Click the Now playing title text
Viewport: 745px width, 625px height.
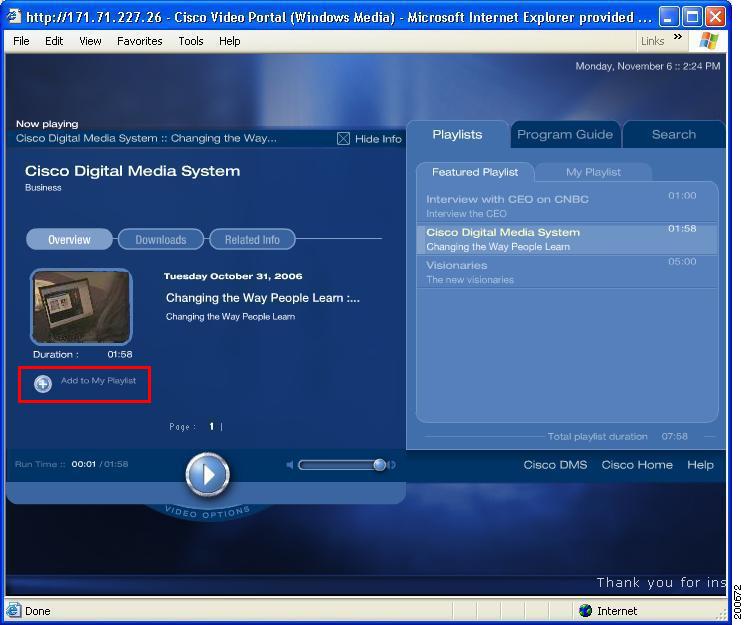click(146, 138)
